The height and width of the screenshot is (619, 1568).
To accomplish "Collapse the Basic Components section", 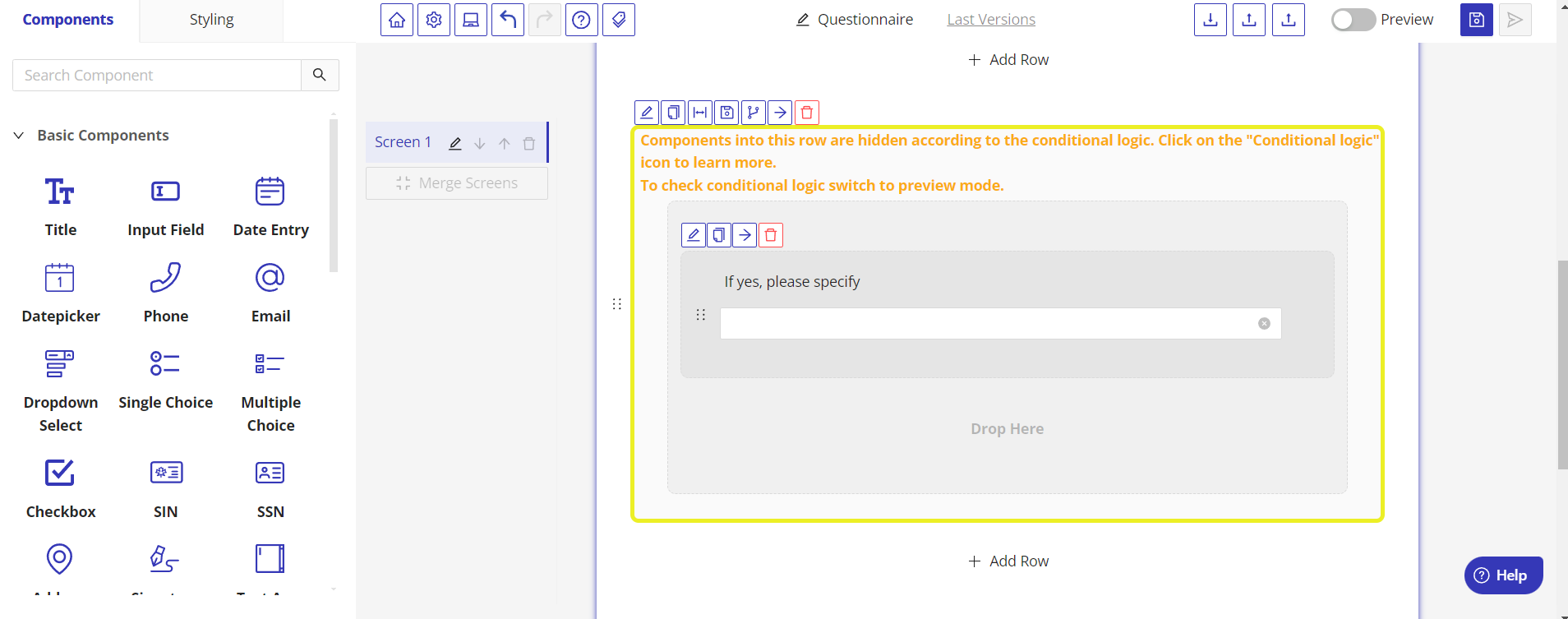I will tap(19, 136).
